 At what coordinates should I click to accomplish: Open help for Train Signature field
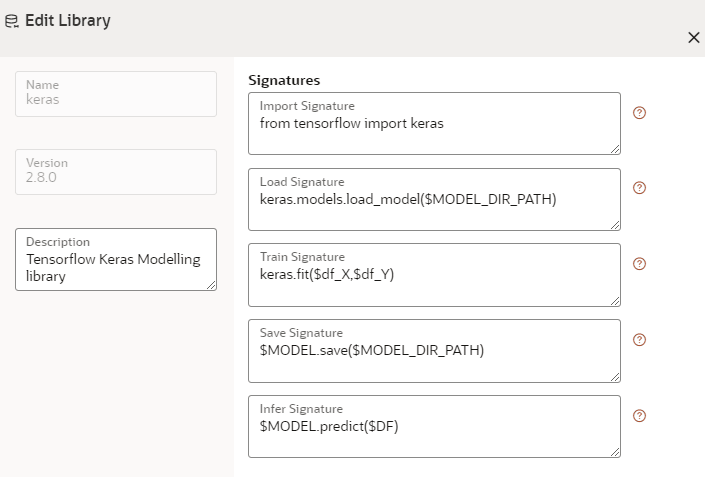pos(640,264)
